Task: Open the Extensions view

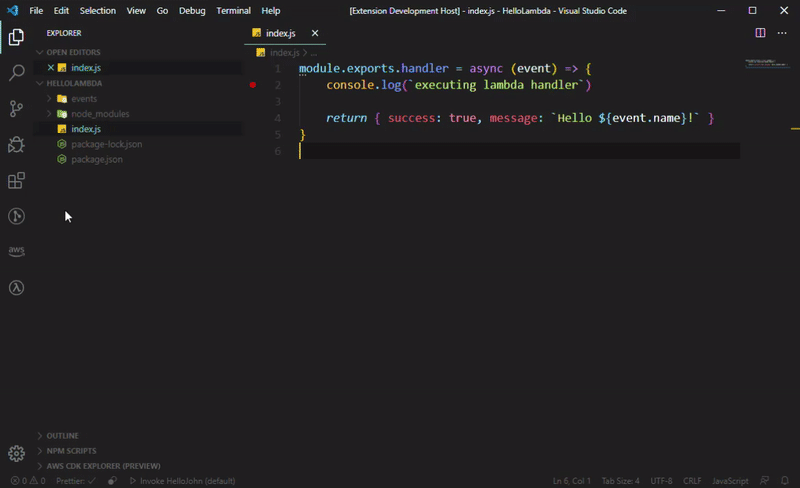Action: pos(16,180)
